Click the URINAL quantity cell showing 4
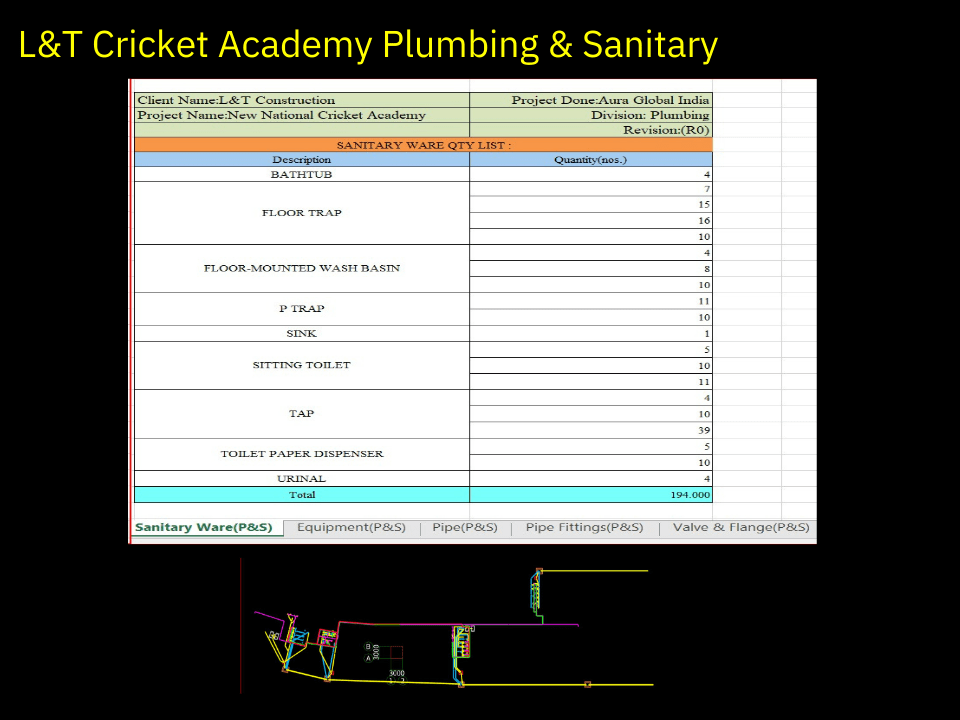960x720 pixels. coord(591,479)
